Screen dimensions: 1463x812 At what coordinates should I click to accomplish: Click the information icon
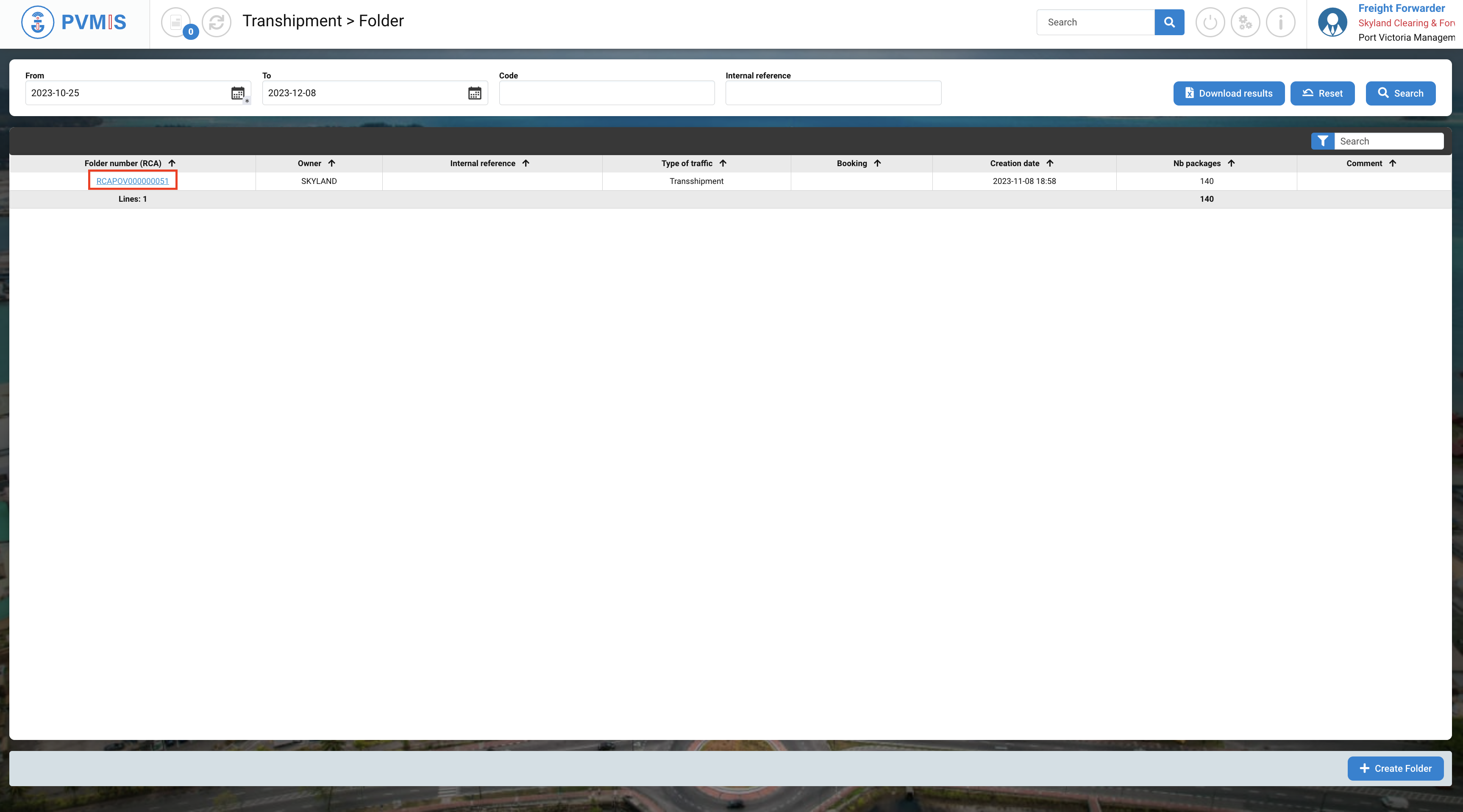[1280, 23]
